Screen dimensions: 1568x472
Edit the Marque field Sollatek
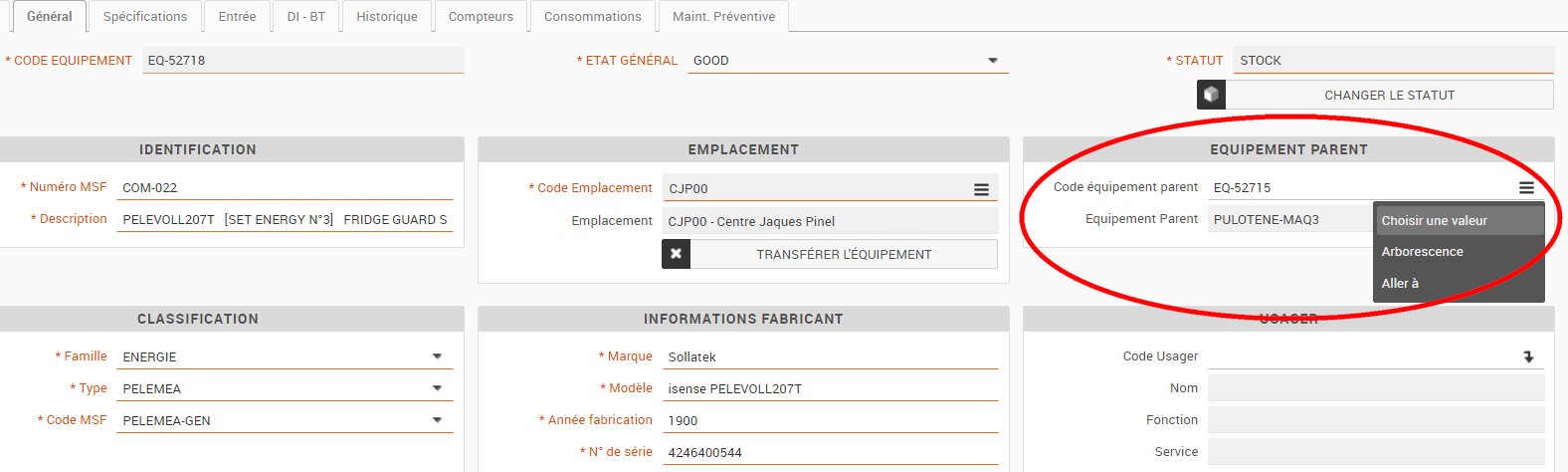(830, 356)
